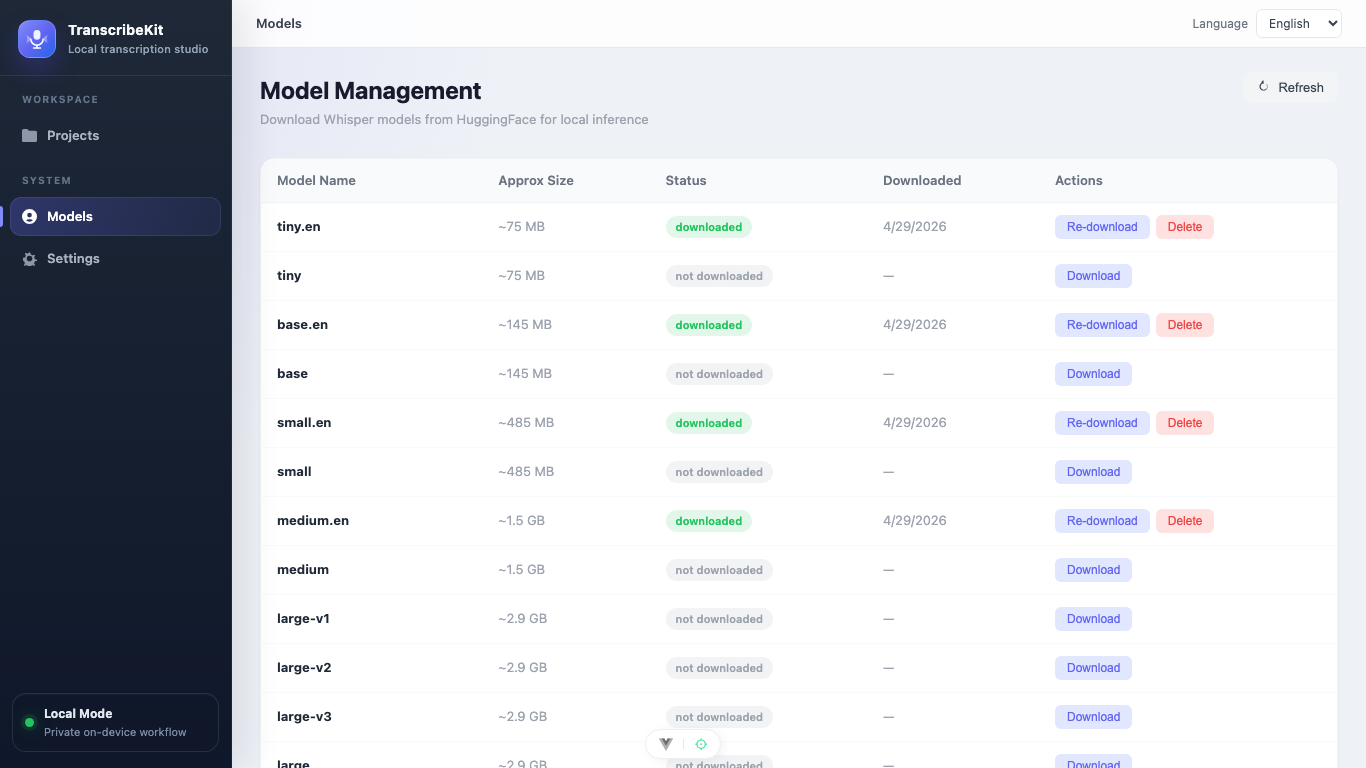Click the 4/29/2026 date for tiny.en
This screenshot has height=768, width=1366.
(x=914, y=227)
